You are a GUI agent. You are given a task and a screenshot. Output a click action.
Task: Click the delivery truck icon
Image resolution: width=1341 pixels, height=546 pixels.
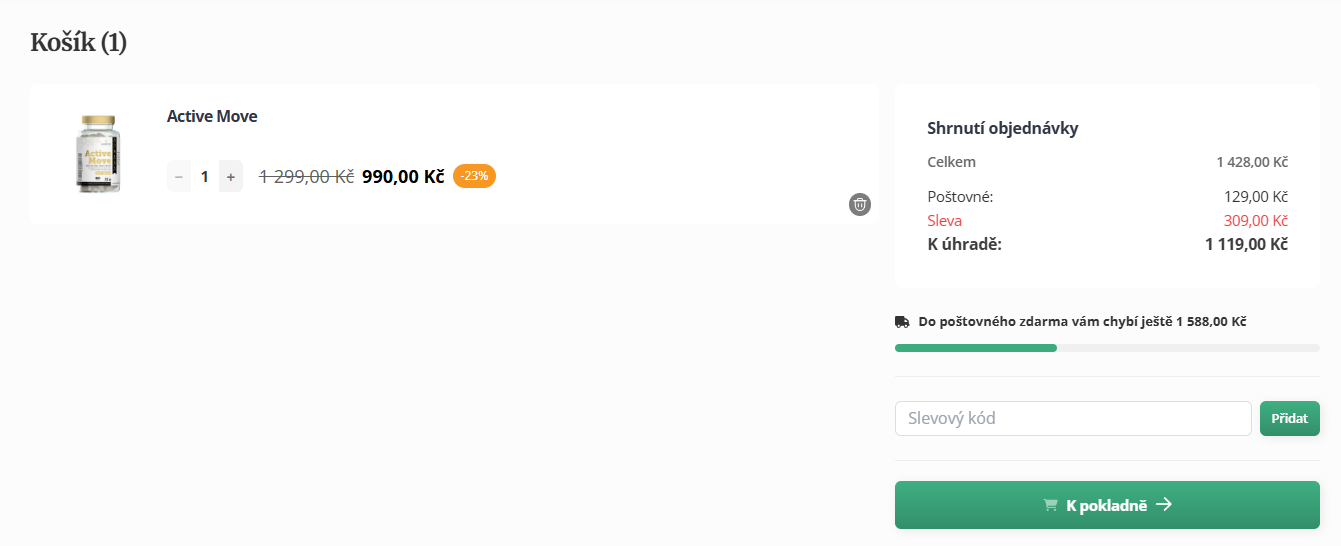902,322
